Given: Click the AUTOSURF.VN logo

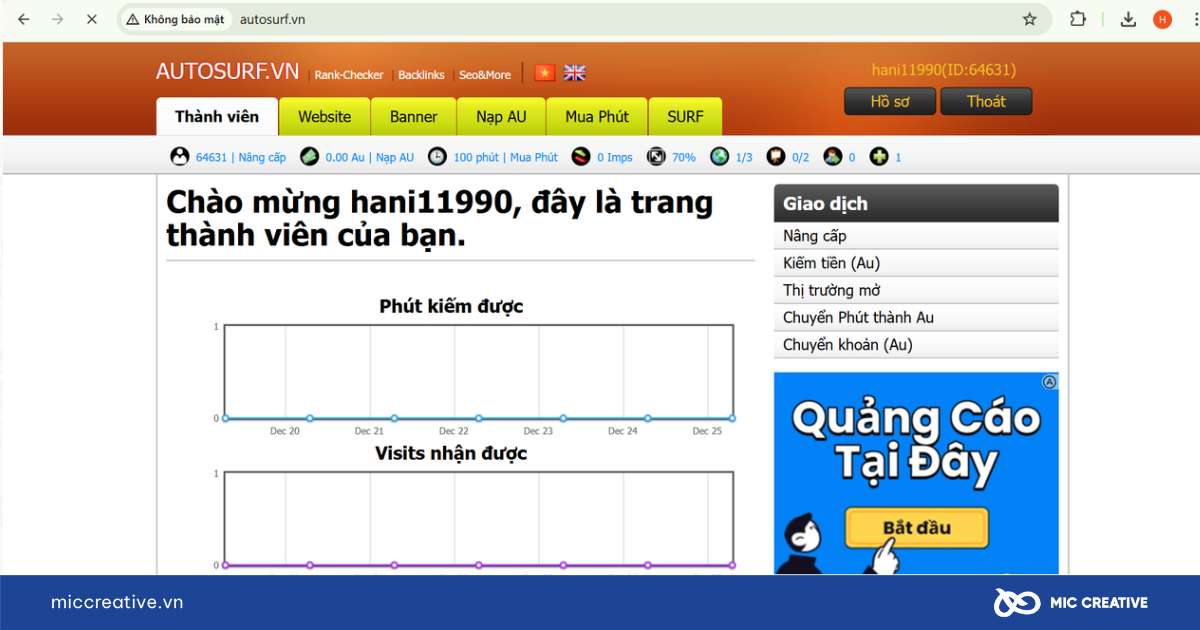Looking at the screenshot, I should [x=227, y=71].
